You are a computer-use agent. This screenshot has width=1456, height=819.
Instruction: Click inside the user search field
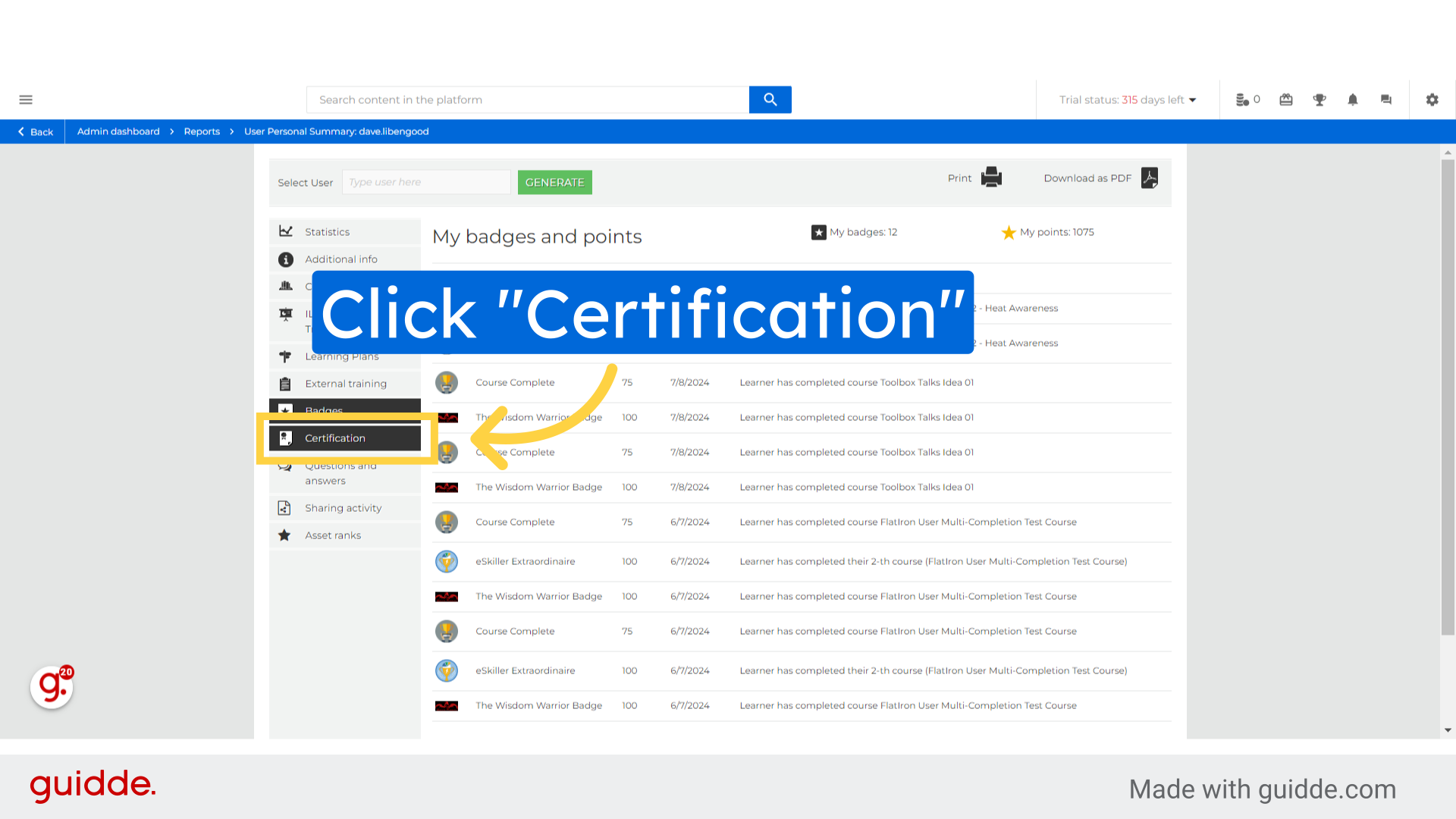pos(426,182)
